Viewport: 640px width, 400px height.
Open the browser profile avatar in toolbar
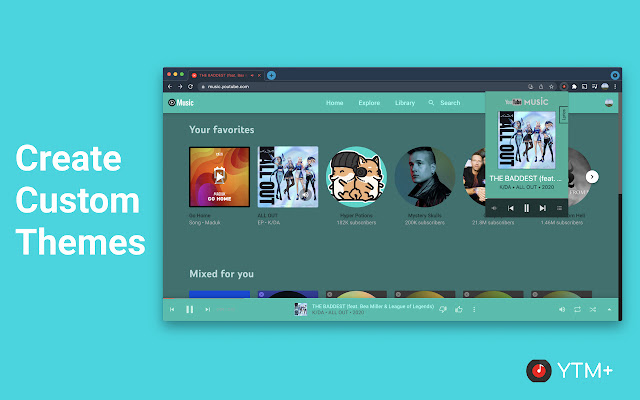click(605, 87)
